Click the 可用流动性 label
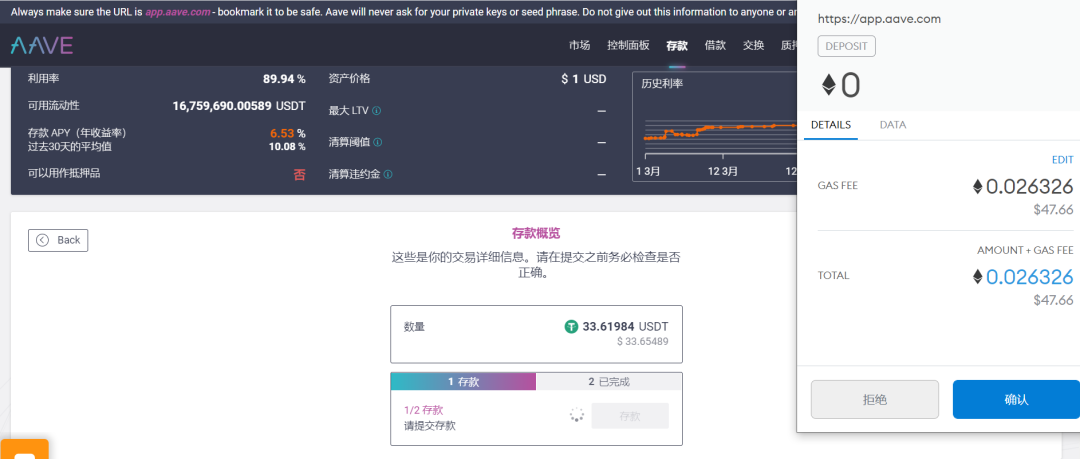This screenshot has height=459, width=1080. (x=54, y=105)
